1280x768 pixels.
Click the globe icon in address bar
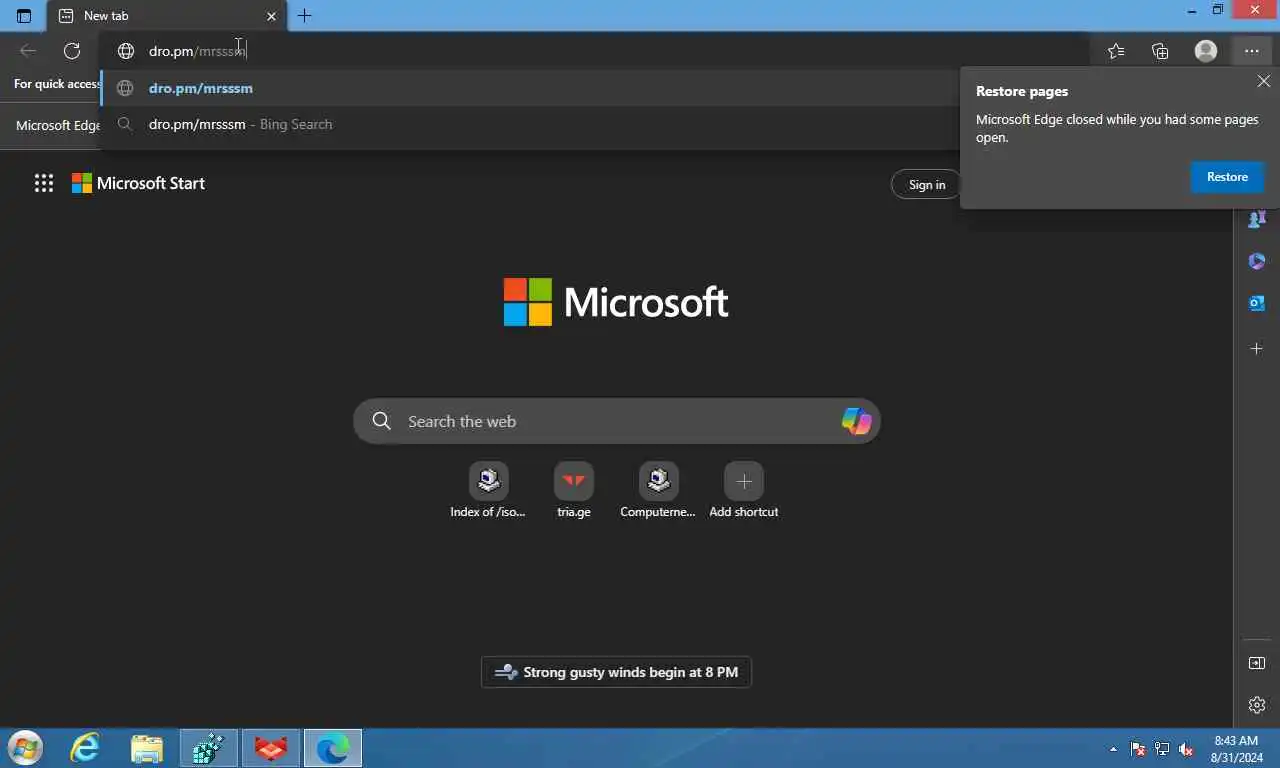coord(126,51)
